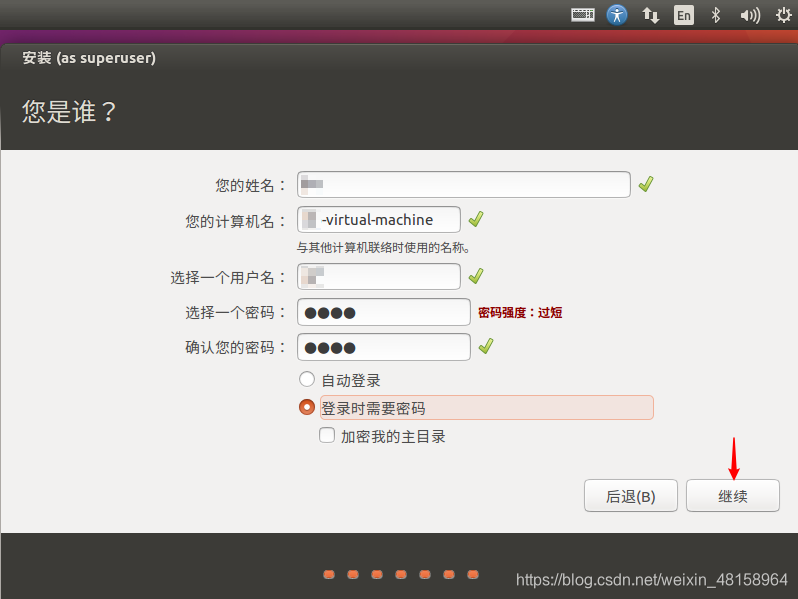The width and height of the screenshot is (798, 599).
Task: Click the 与其他计算机联络时使用的名称 hint text
Action: tap(383, 248)
